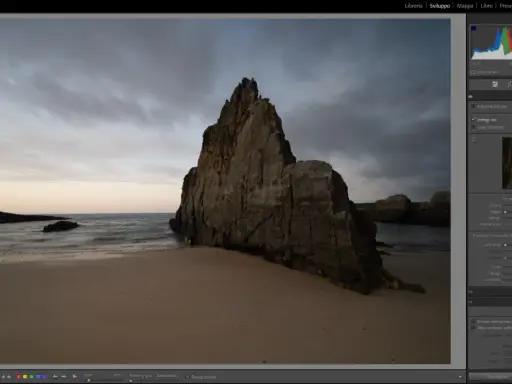Click the dark detail preview thumbnail
This screenshot has width=512, height=384.
tap(507, 163)
